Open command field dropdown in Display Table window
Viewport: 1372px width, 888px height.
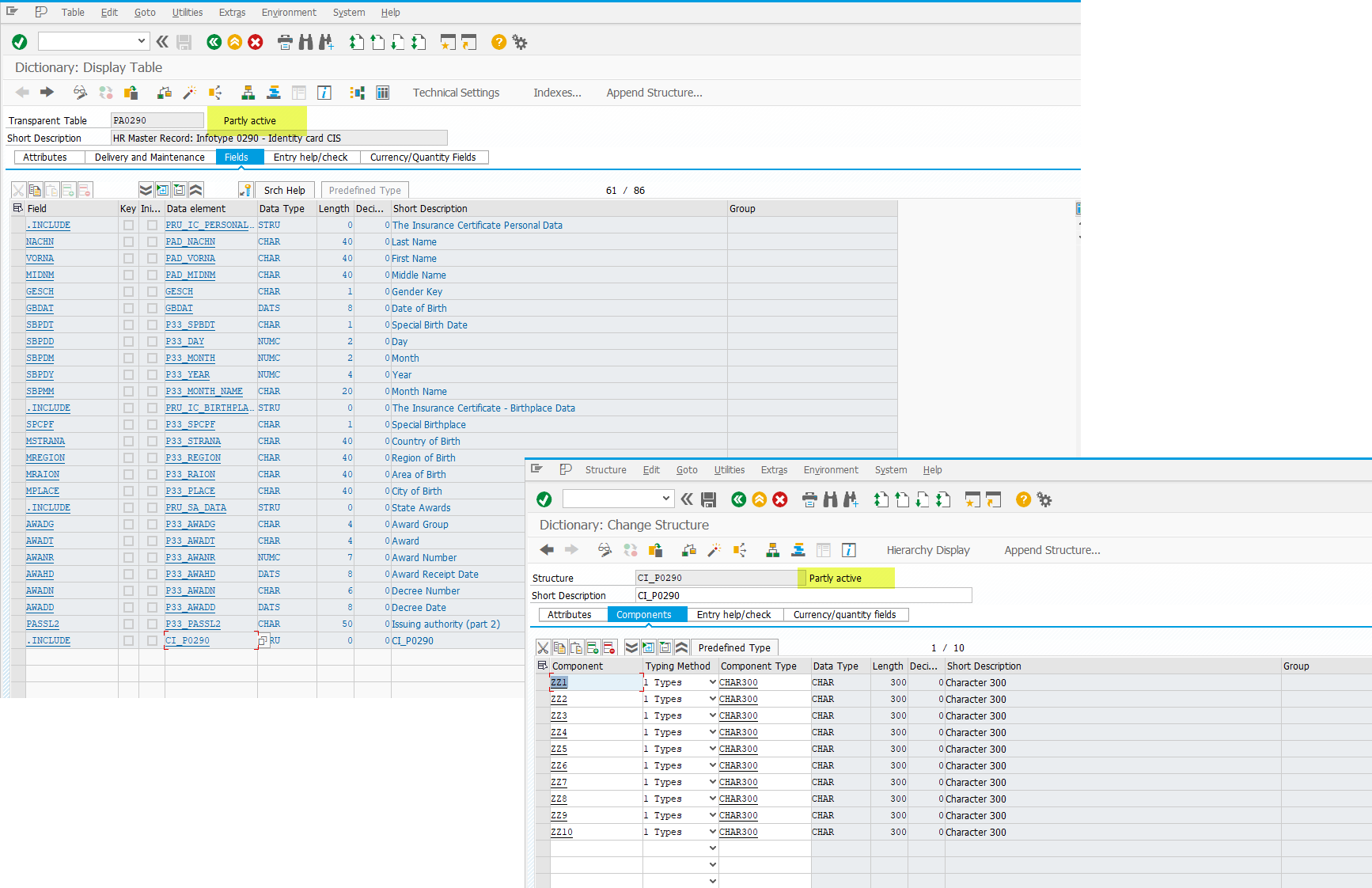142,41
